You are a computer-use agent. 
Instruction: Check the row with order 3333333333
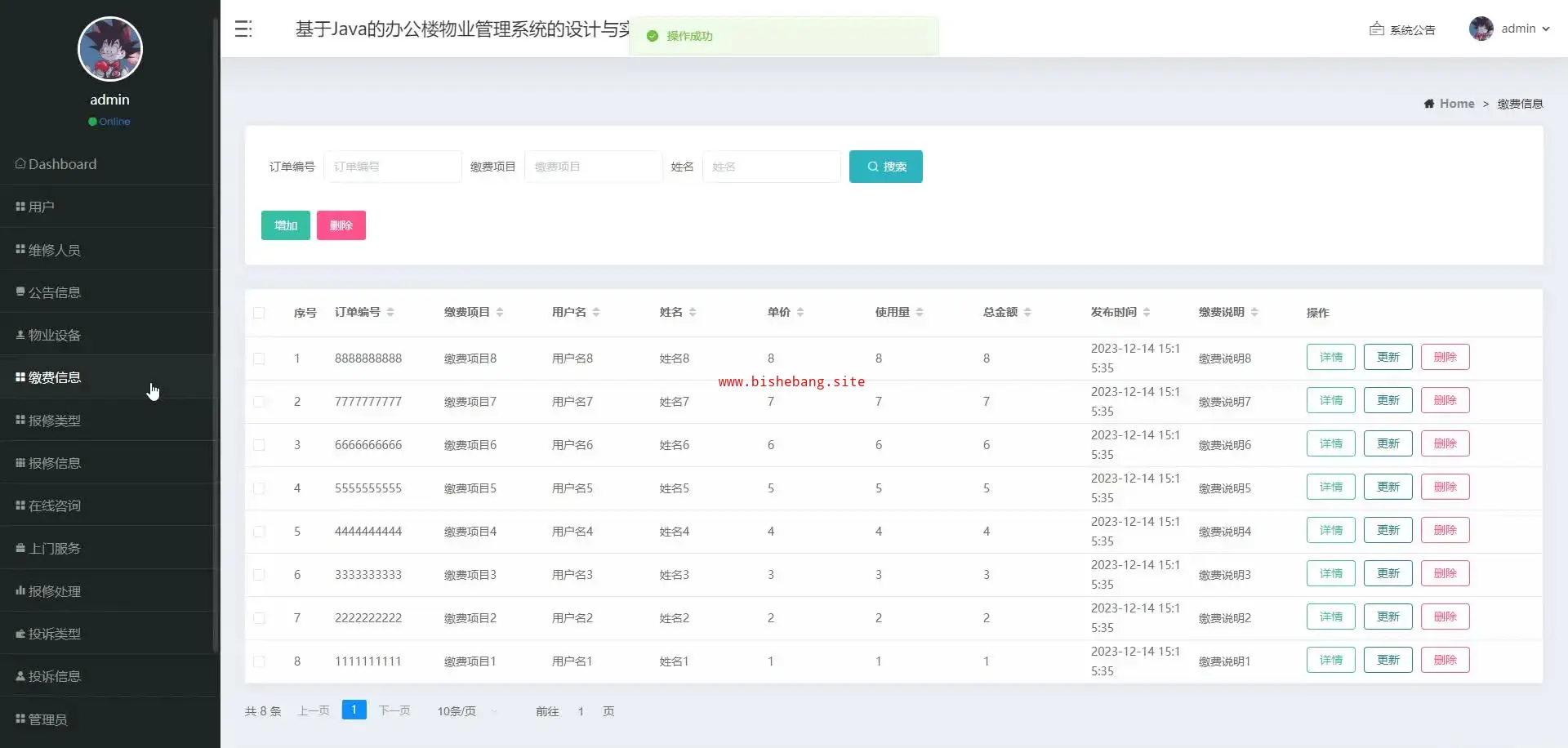[259, 575]
